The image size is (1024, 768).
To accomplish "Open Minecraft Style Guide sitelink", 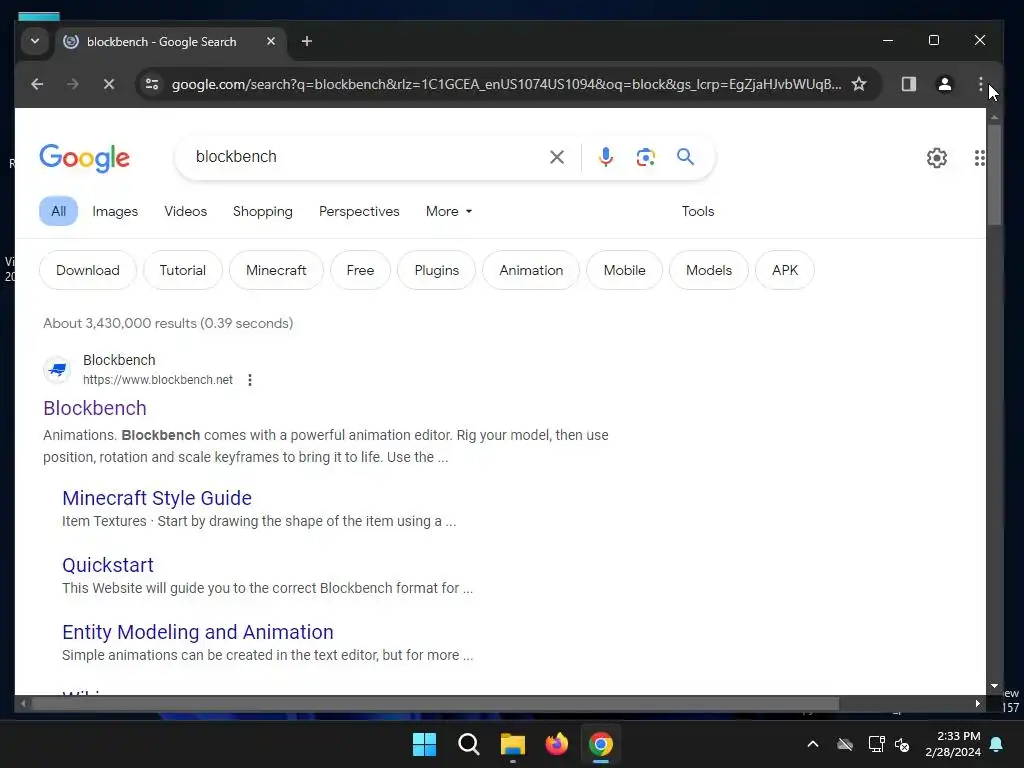I will 157,498.
